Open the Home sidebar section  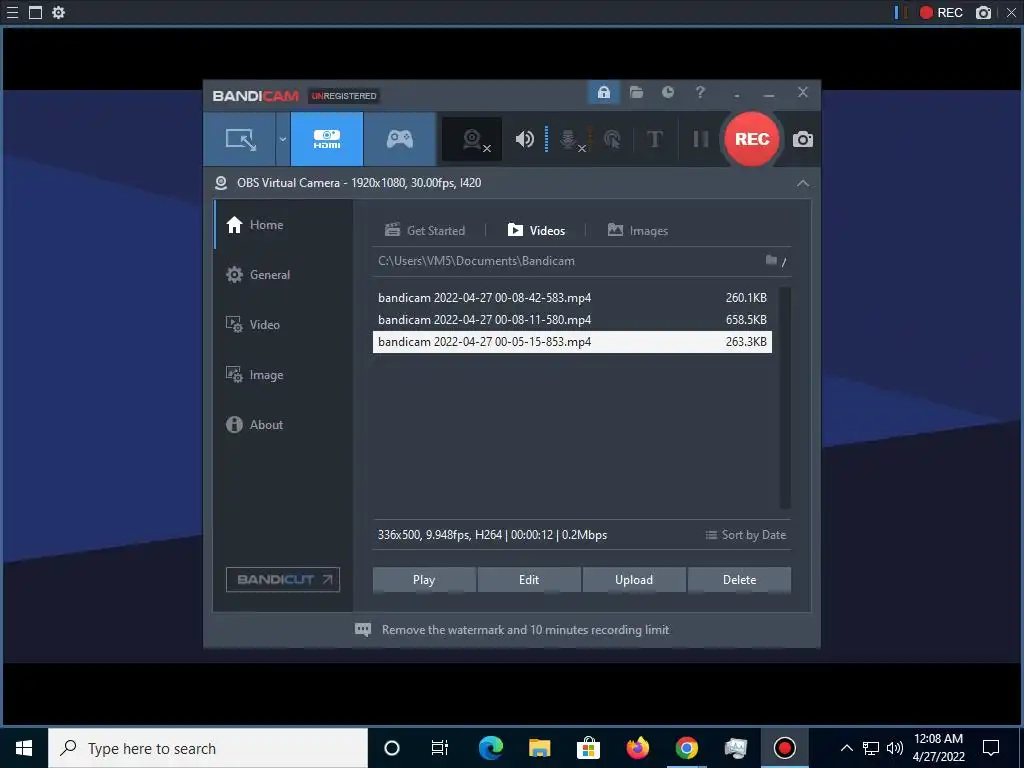tap(283, 225)
